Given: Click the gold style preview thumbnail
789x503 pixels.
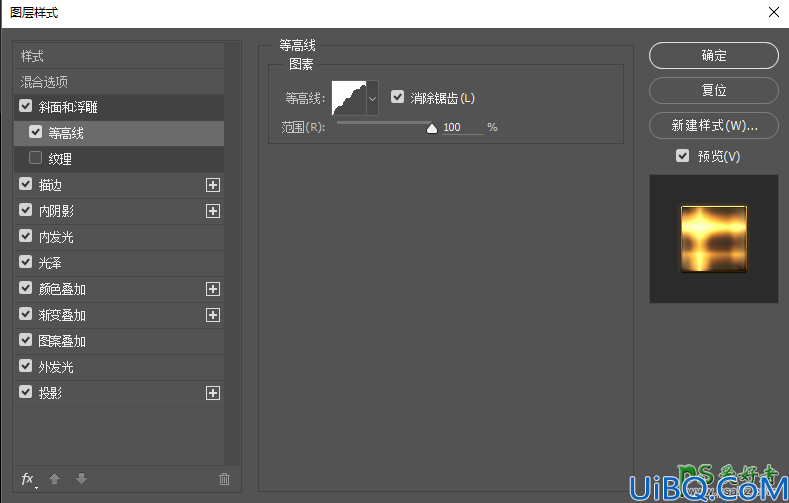Looking at the screenshot, I should pos(714,239).
